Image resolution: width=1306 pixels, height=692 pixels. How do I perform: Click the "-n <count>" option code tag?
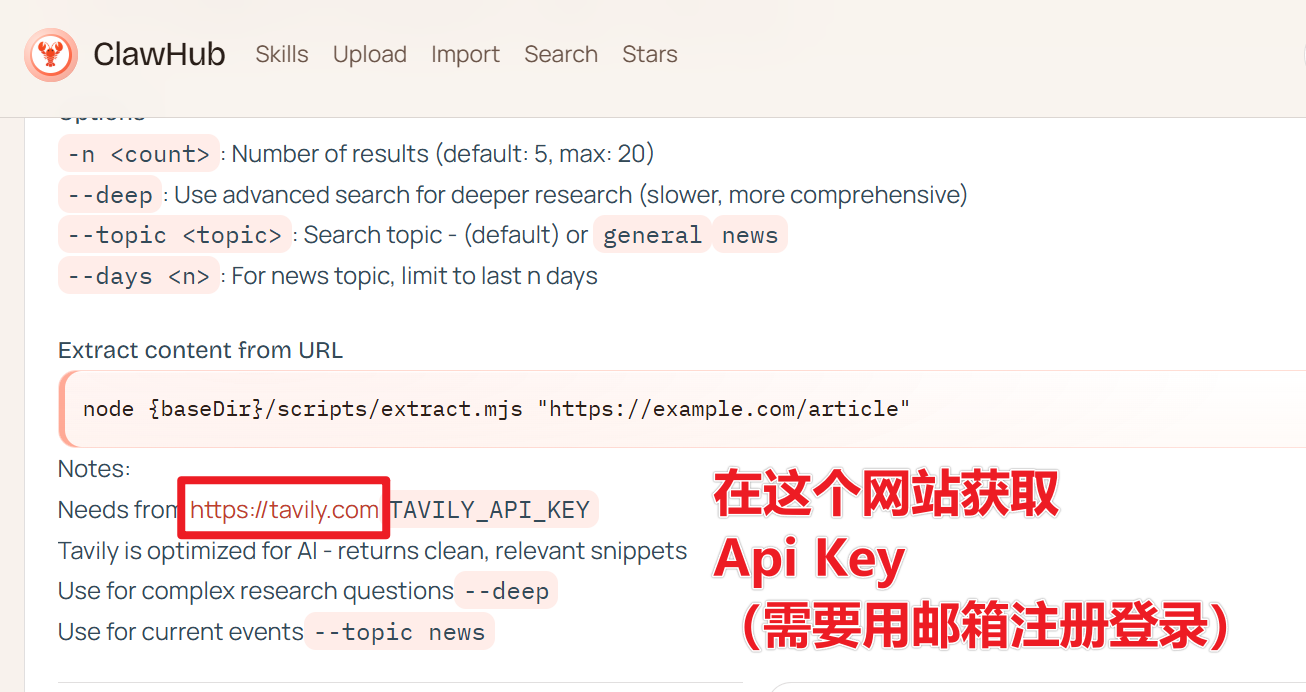[138, 154]
